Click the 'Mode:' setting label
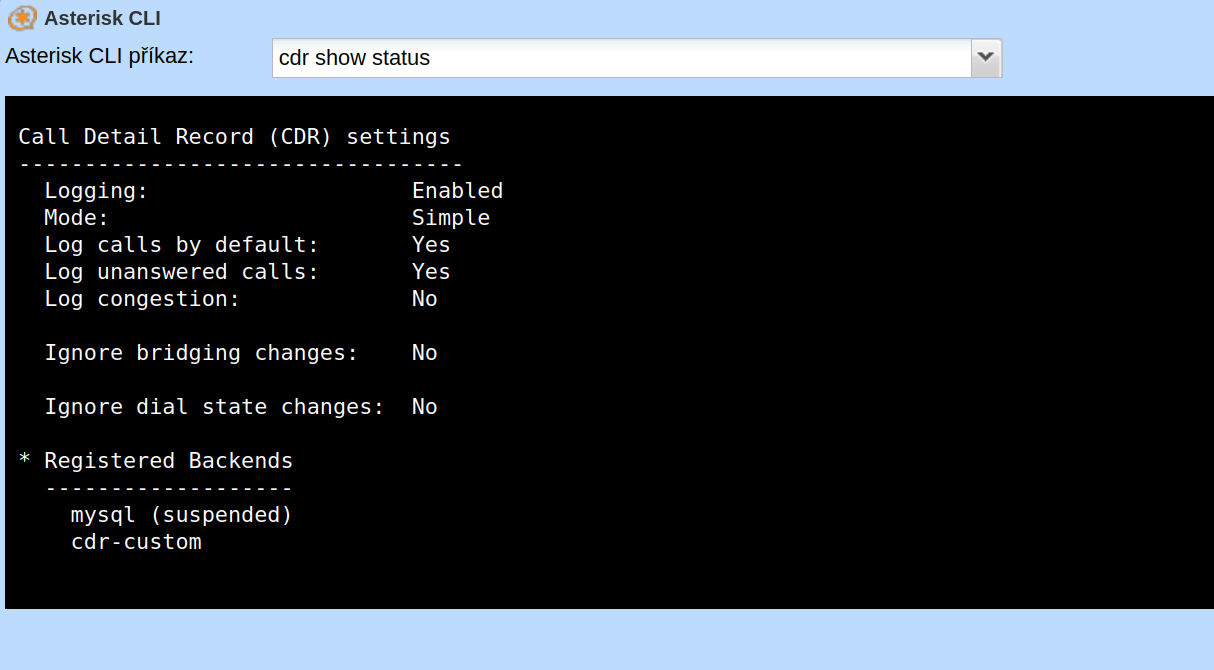 point(76,218)
